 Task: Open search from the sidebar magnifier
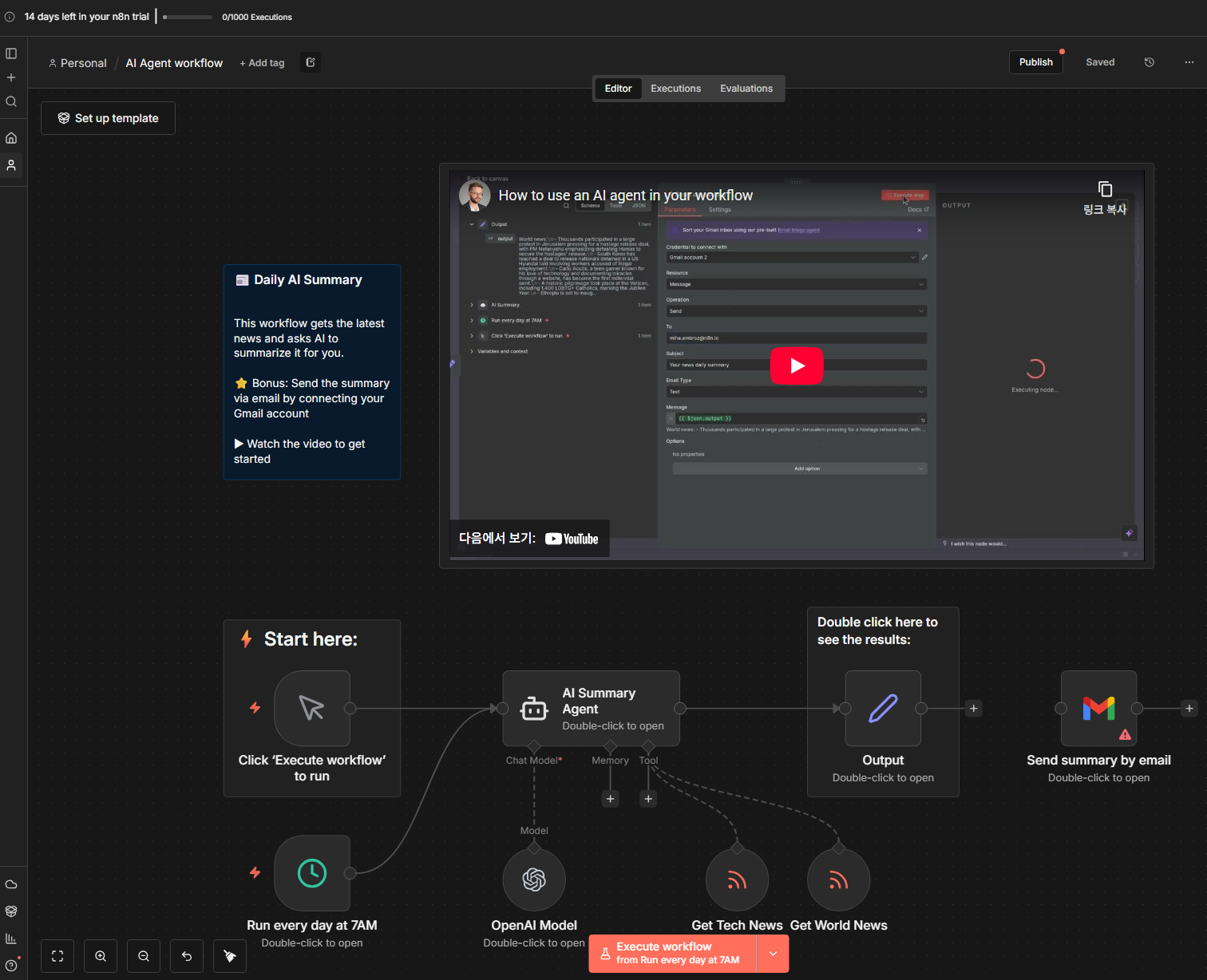[11, 101]
